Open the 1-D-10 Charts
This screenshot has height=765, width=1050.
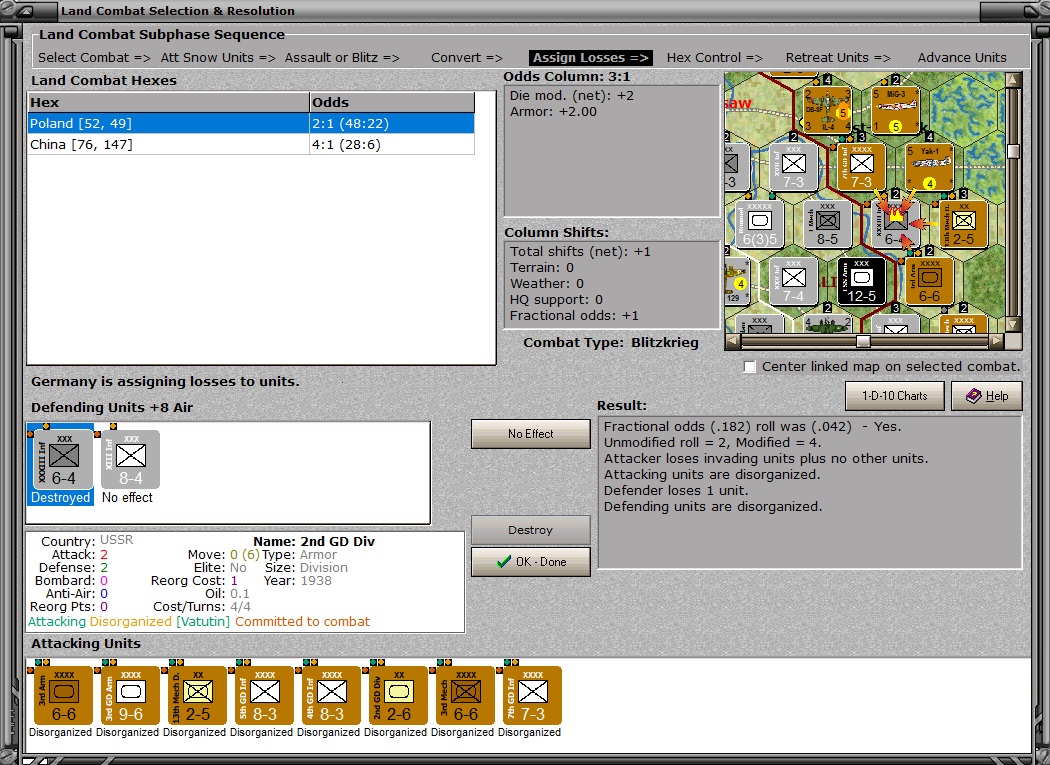(895, 396)
